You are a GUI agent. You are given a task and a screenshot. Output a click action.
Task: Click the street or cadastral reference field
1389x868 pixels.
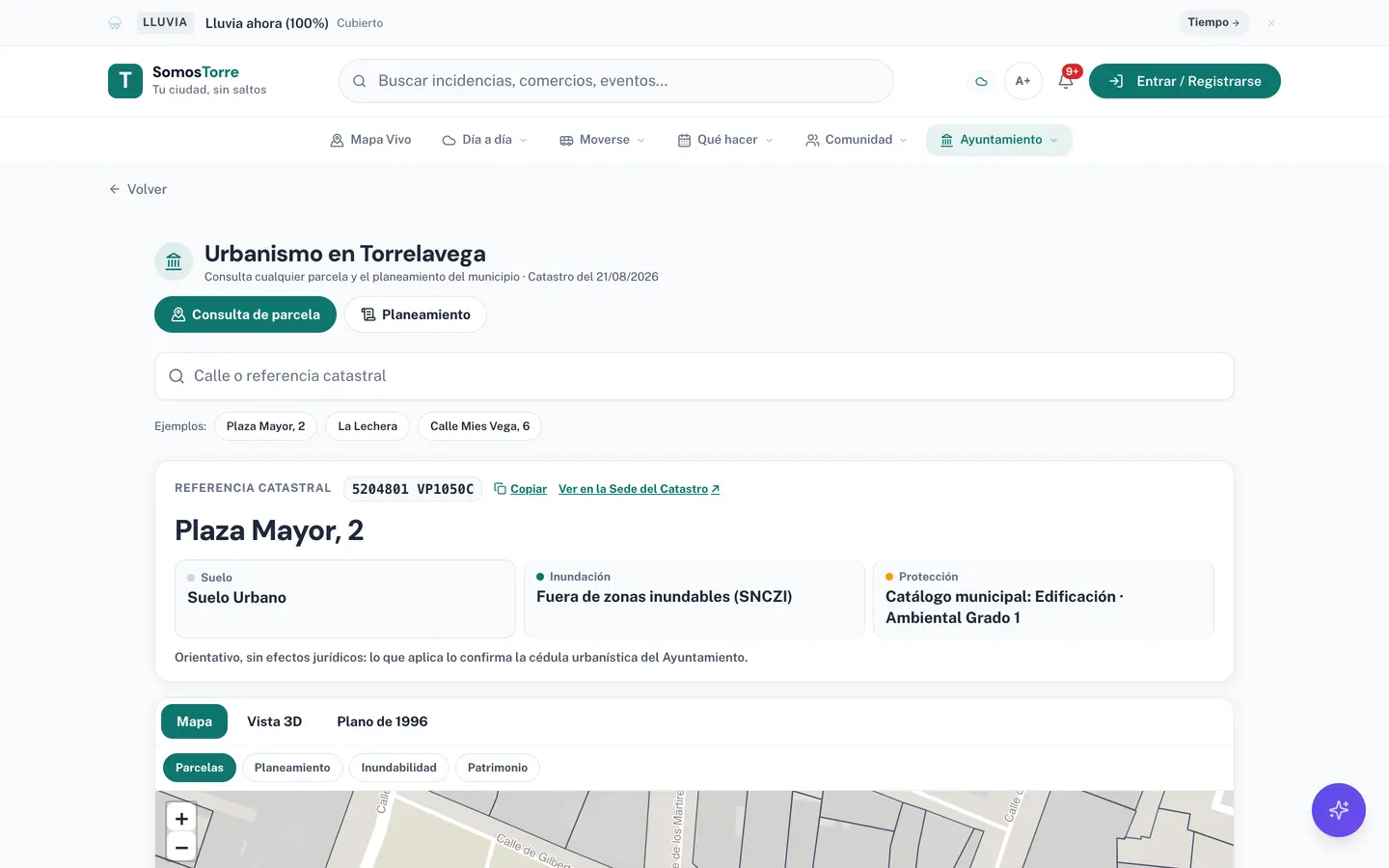click(x=694, y=376)
